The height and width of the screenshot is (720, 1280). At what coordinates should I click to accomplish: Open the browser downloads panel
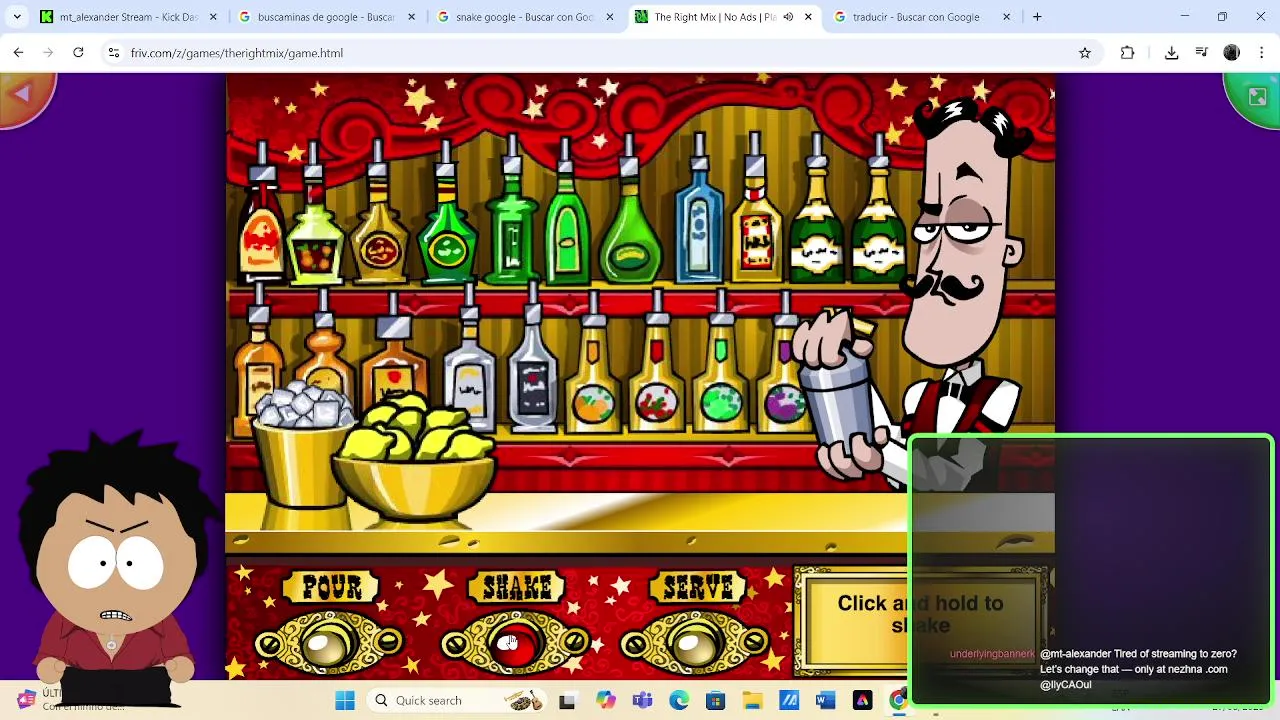(1171, 53)
